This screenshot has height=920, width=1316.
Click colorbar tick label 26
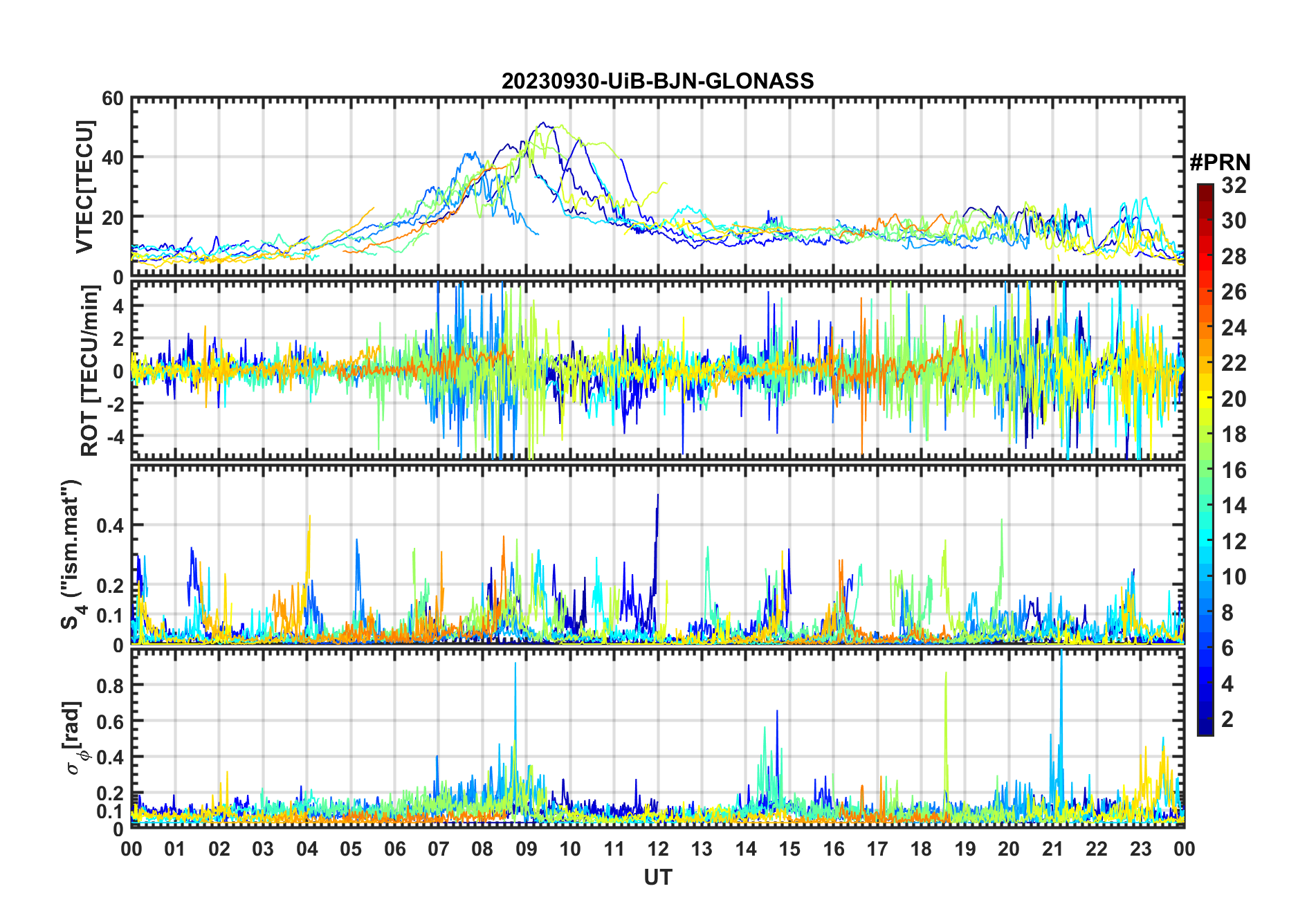(1234, 292)
